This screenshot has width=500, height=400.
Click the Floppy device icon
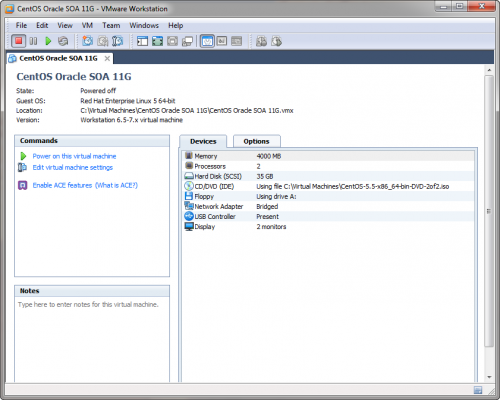[189, 196]
